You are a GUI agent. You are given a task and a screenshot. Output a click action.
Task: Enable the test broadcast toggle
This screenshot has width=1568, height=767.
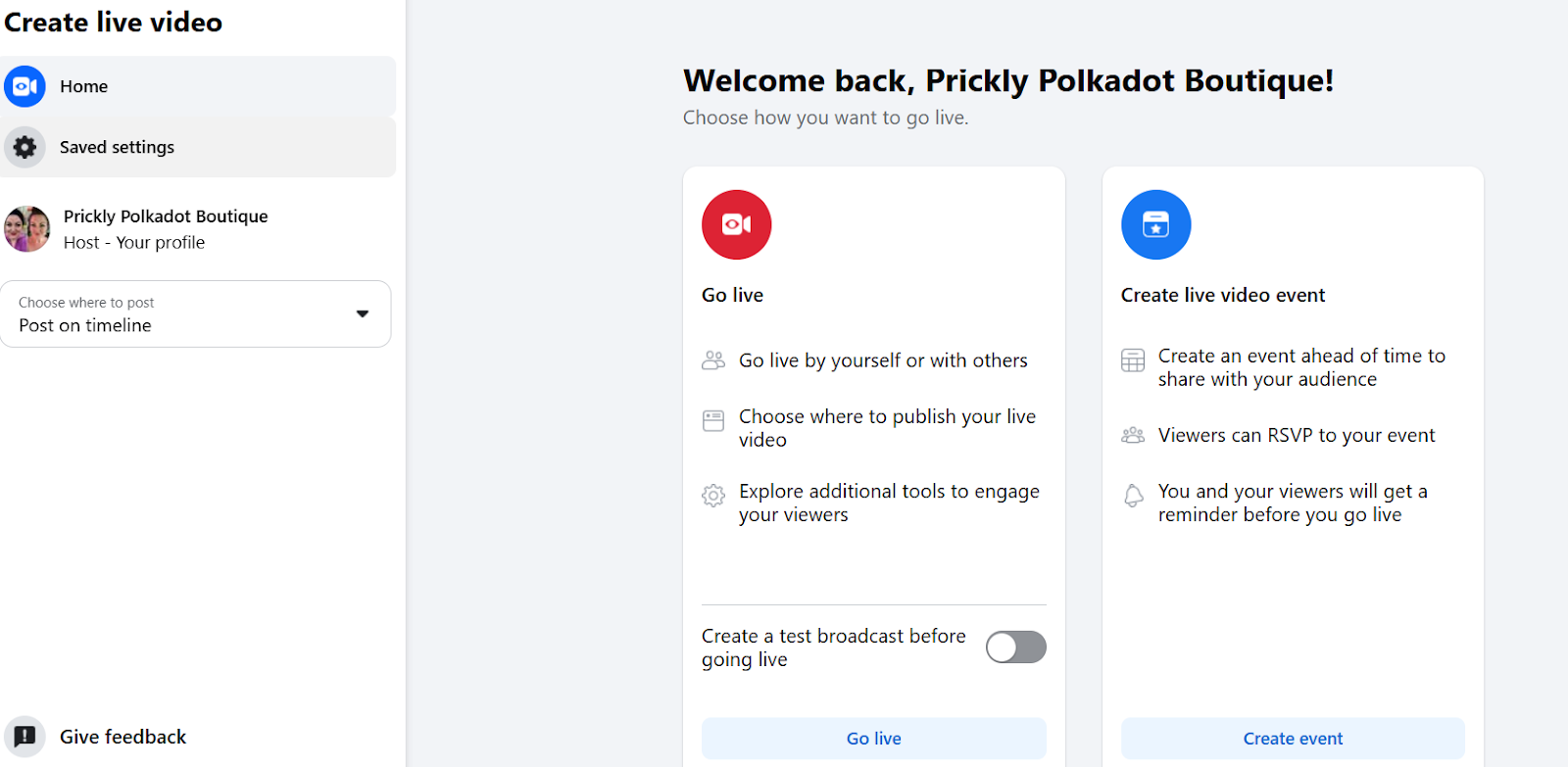point(1015,647)
